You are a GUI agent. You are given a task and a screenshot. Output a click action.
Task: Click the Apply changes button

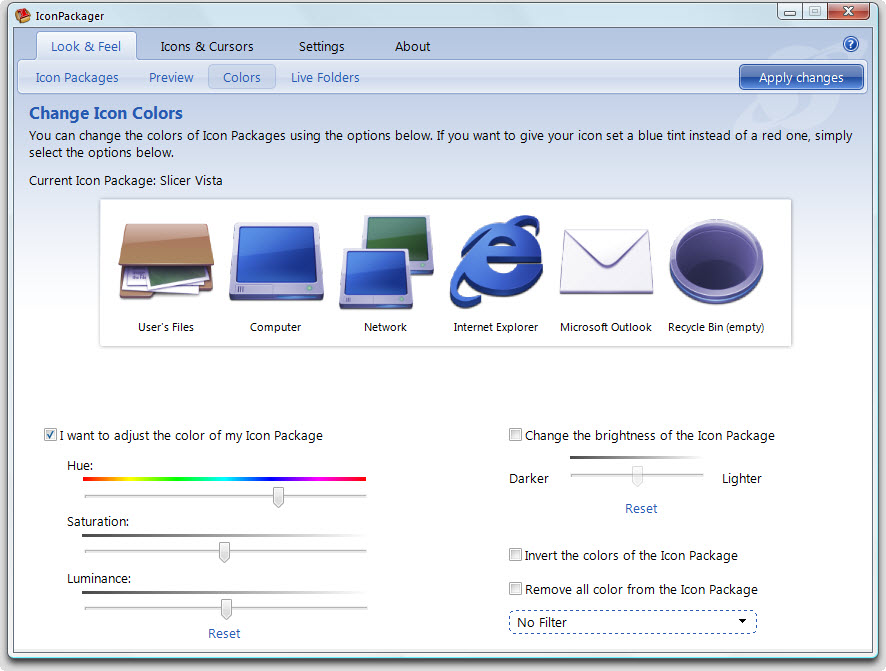point(801,77)
